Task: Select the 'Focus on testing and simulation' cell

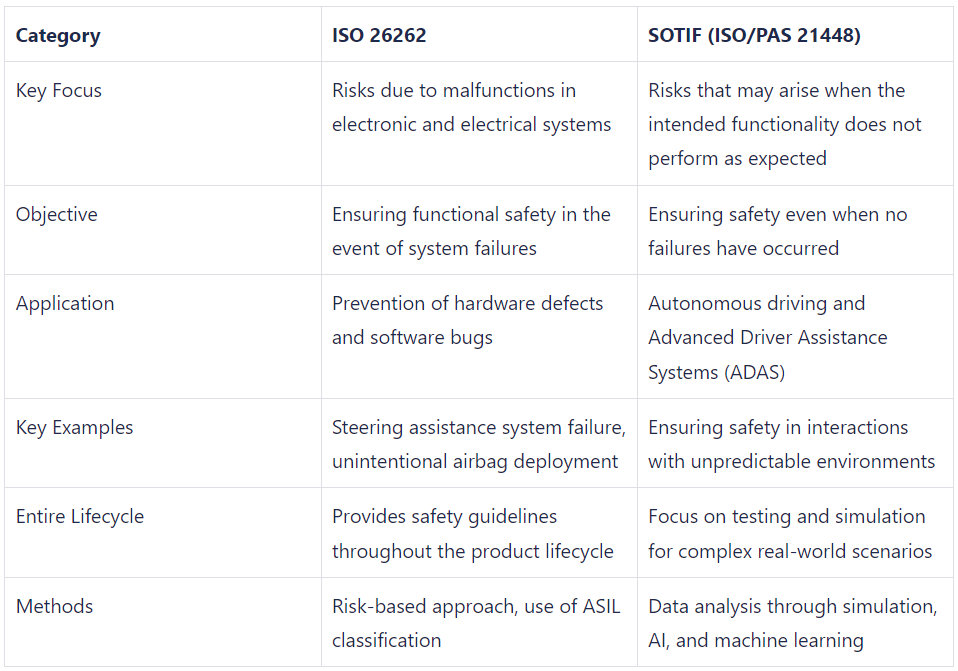Action: tap(789, 533)
